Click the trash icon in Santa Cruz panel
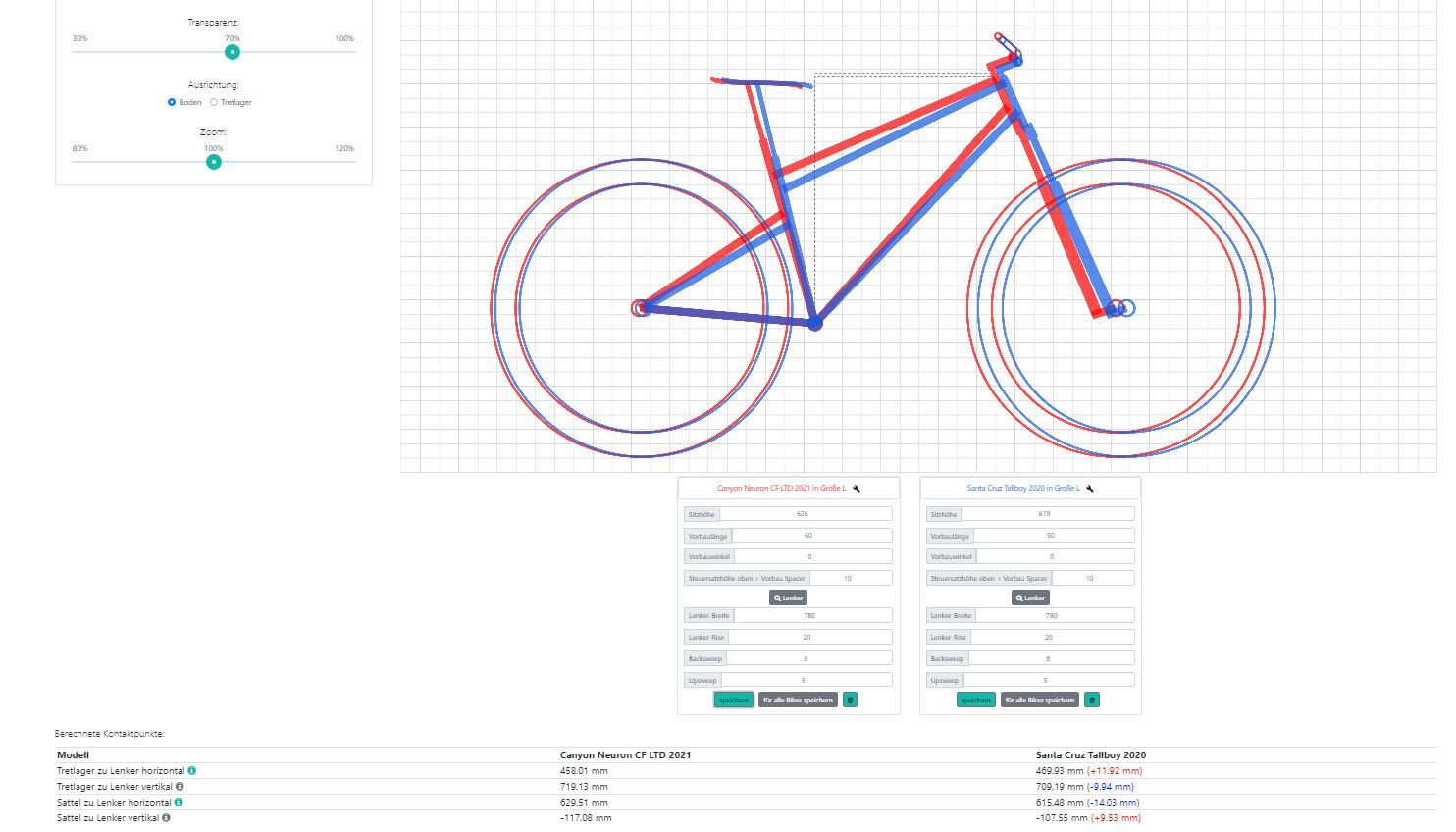The height and width of the screenshot is (832, 1456). coord(1092,701)
